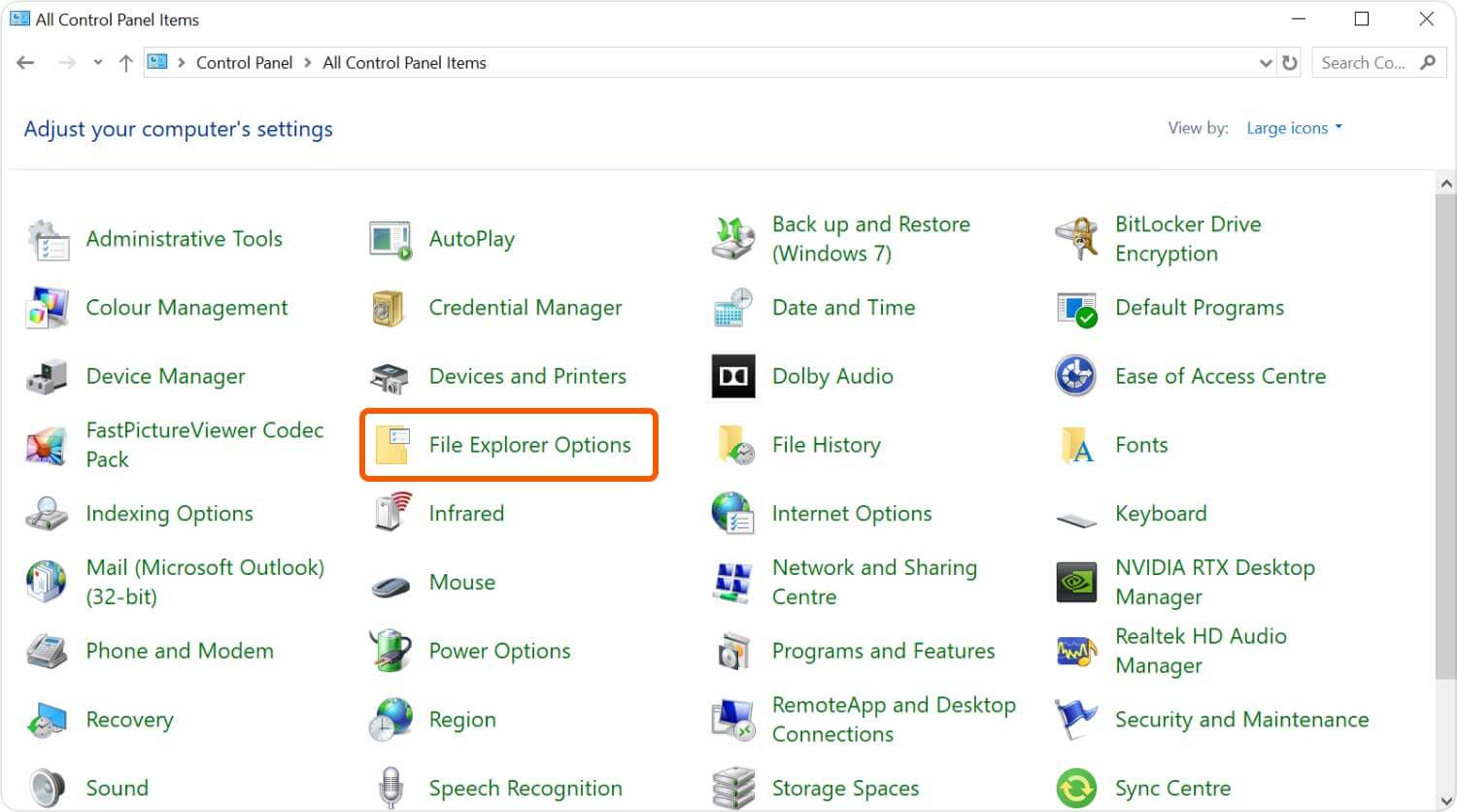Open Back up and Restore icon
This screenshot has width=1457, height=812.
(733, 239)
